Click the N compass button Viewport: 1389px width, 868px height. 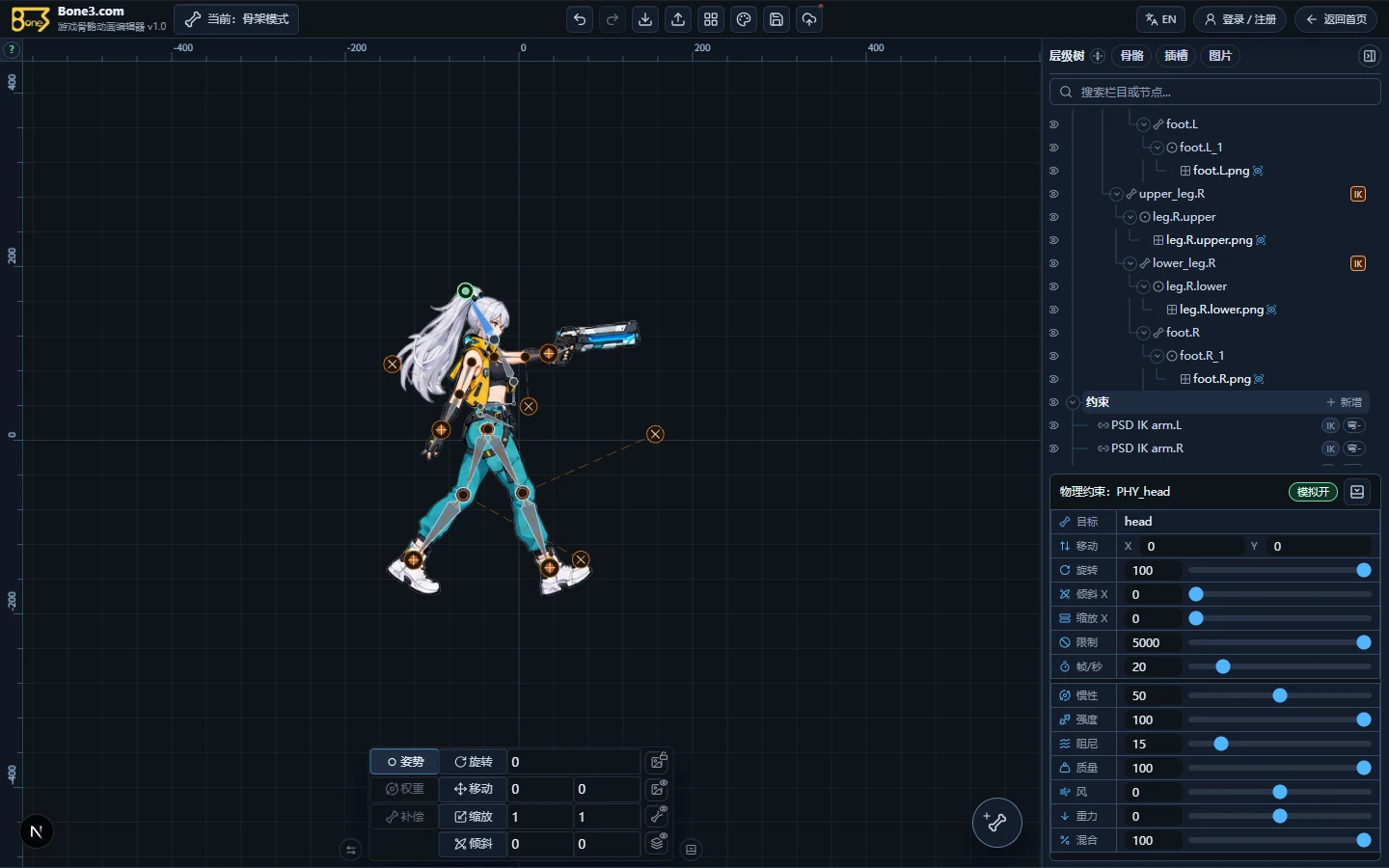[37, 831]
